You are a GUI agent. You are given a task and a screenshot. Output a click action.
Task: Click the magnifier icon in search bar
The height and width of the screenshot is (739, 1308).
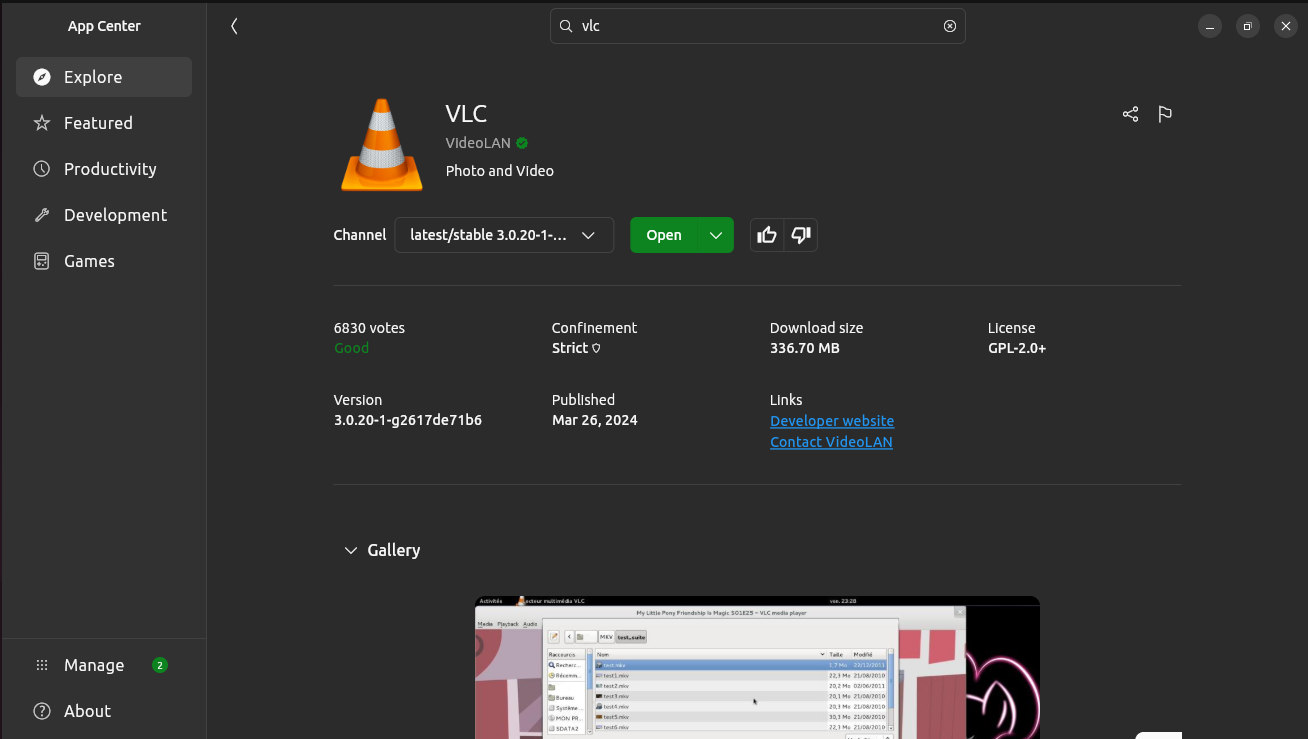(x=566, y=26)
